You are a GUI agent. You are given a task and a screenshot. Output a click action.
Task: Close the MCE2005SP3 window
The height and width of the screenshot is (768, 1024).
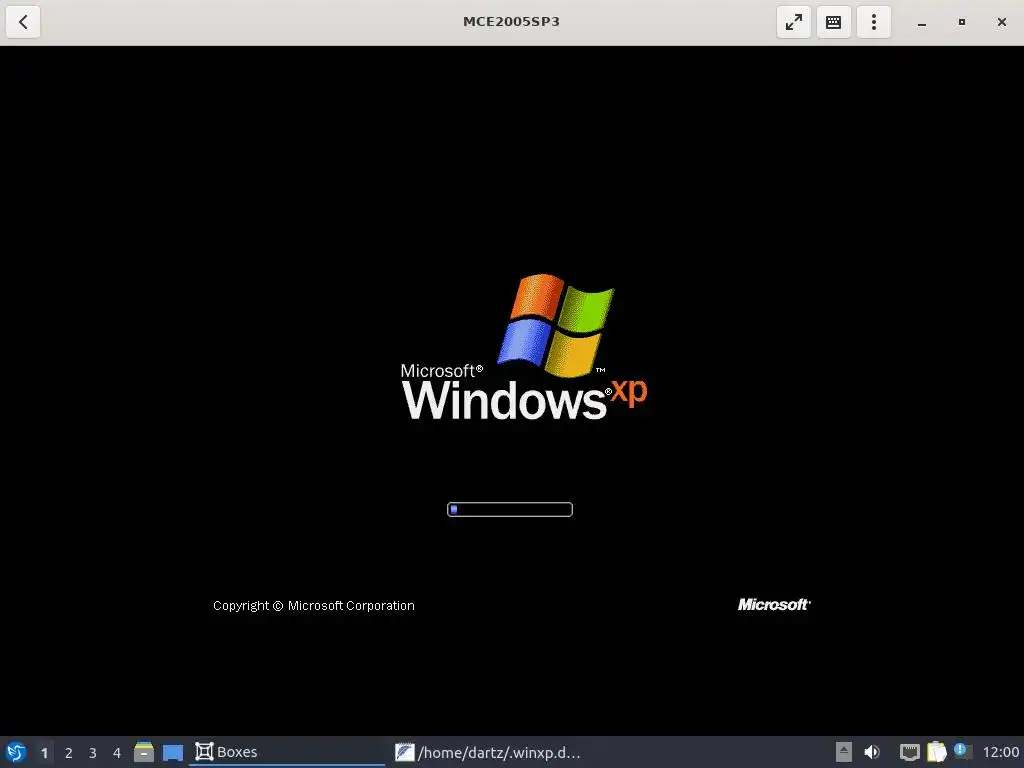(x=1002, y=22)
